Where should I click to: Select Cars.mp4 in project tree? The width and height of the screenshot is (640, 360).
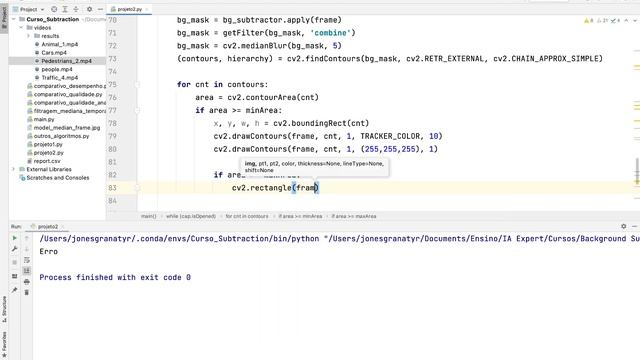pos(54,53)
